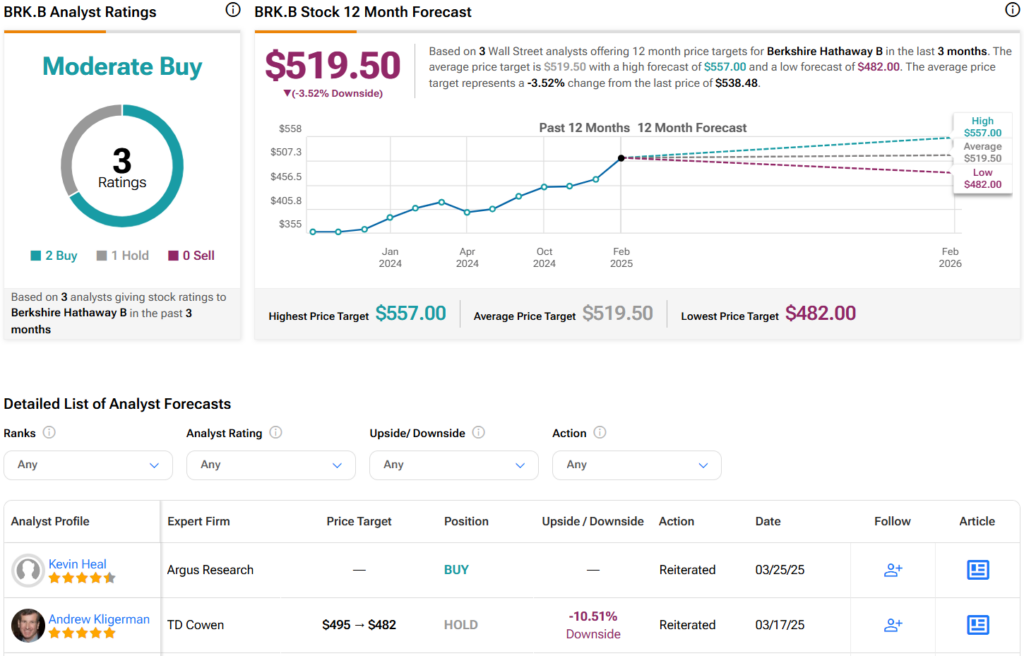The image size is (1024, 656).
Task: Click TD Cowen firm cell
Action: 195,625
